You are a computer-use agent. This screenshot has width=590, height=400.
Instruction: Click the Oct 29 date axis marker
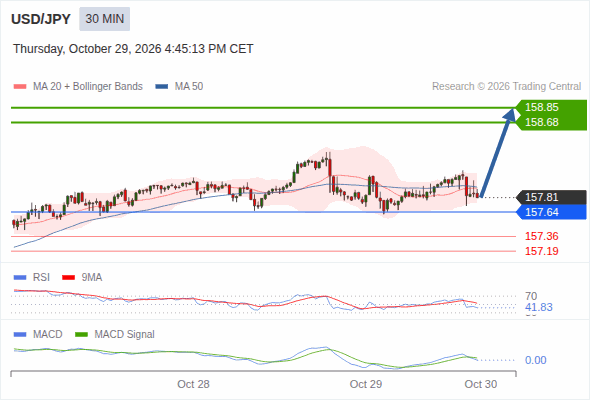point(366,384)
